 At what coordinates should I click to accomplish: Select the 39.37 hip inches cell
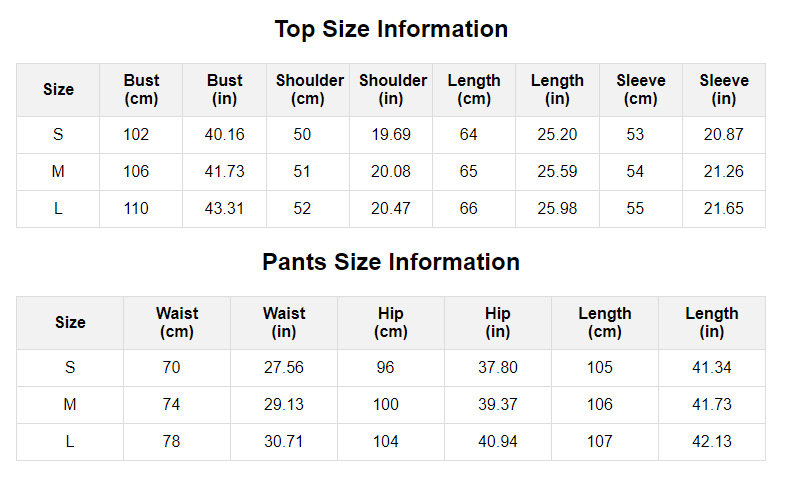coord(497,405)
